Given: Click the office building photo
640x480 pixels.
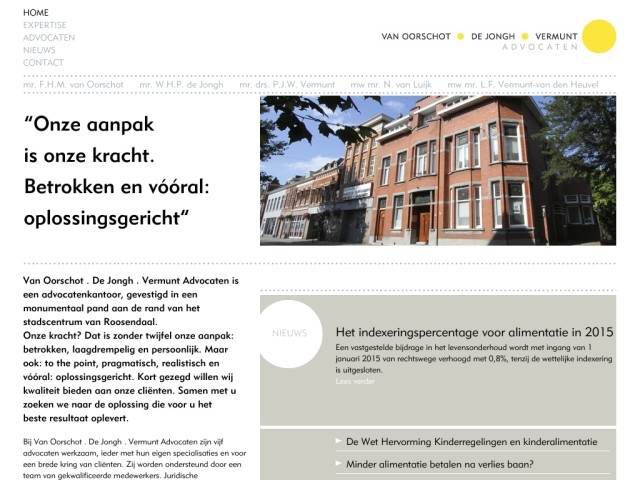Looking at the screenshot, I should click(x=438, y=170).
